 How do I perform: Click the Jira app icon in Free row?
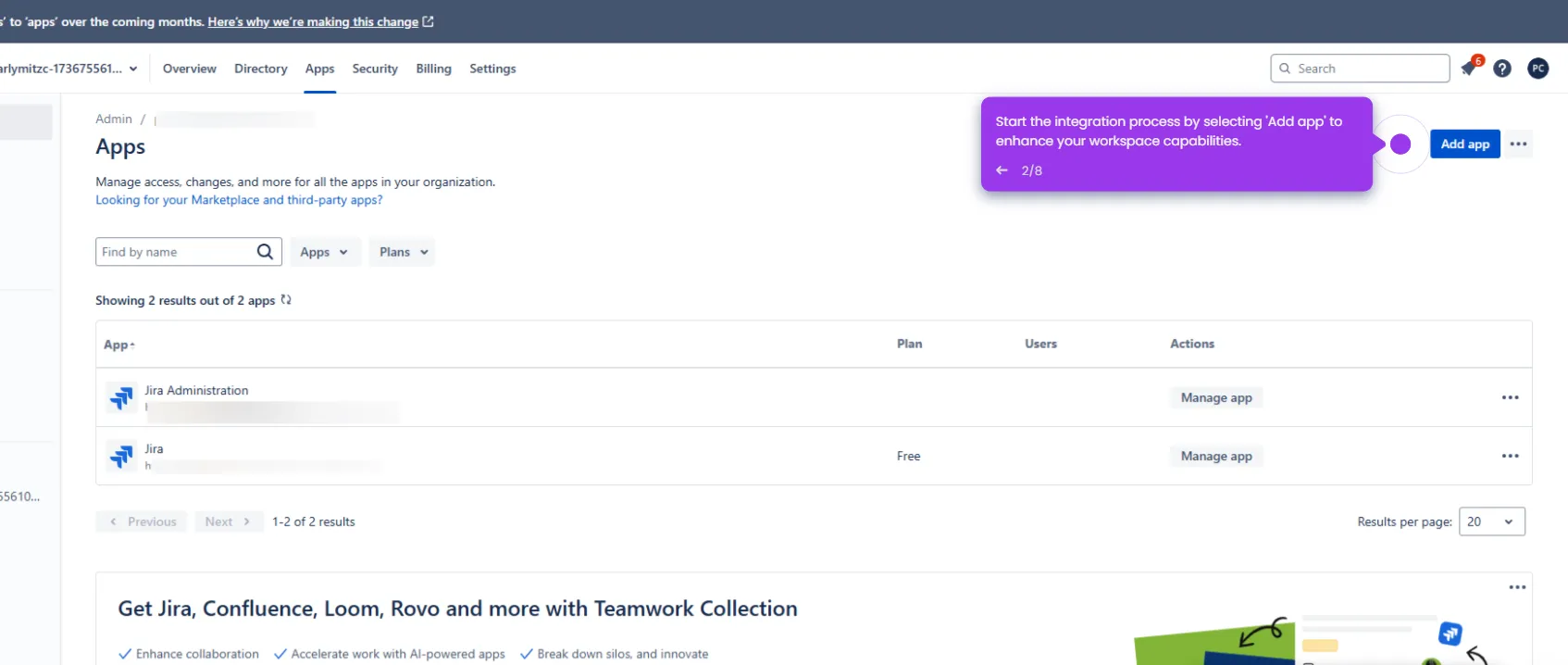[121, 456]
